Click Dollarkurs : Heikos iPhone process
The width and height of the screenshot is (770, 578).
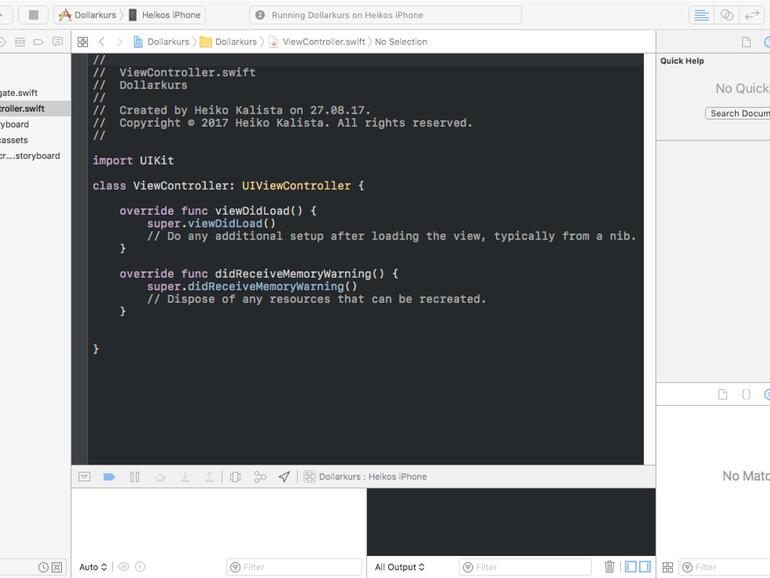tap(366, 476)
